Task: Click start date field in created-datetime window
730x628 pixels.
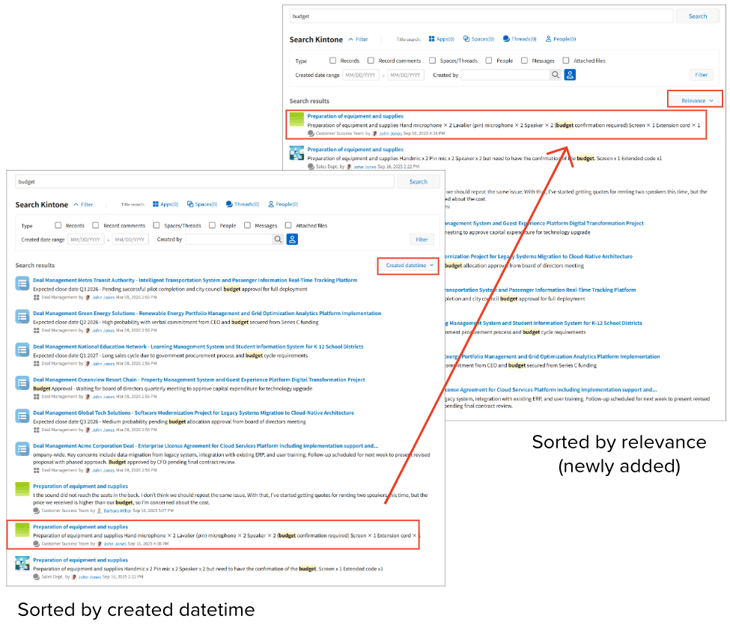Action: (86, 239)
